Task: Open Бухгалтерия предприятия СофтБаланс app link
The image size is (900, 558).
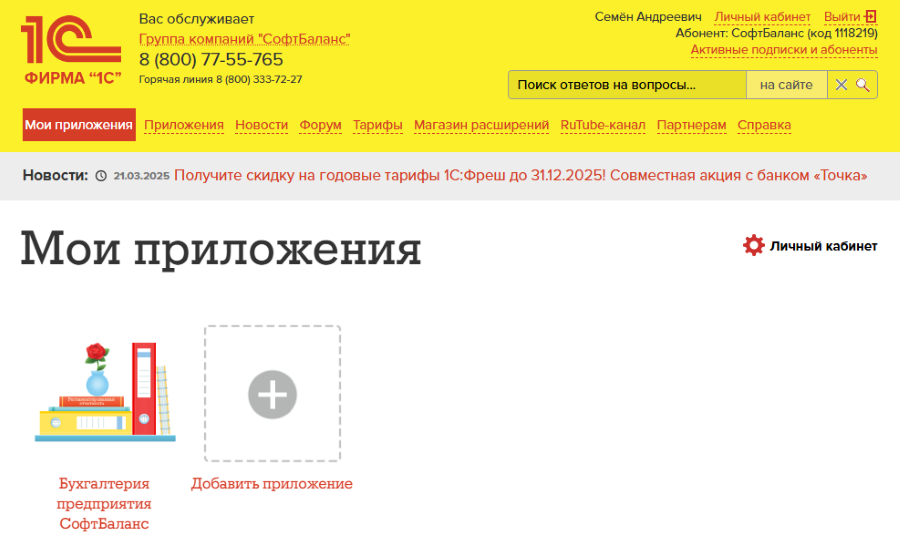Action: (x=104, y=503)
